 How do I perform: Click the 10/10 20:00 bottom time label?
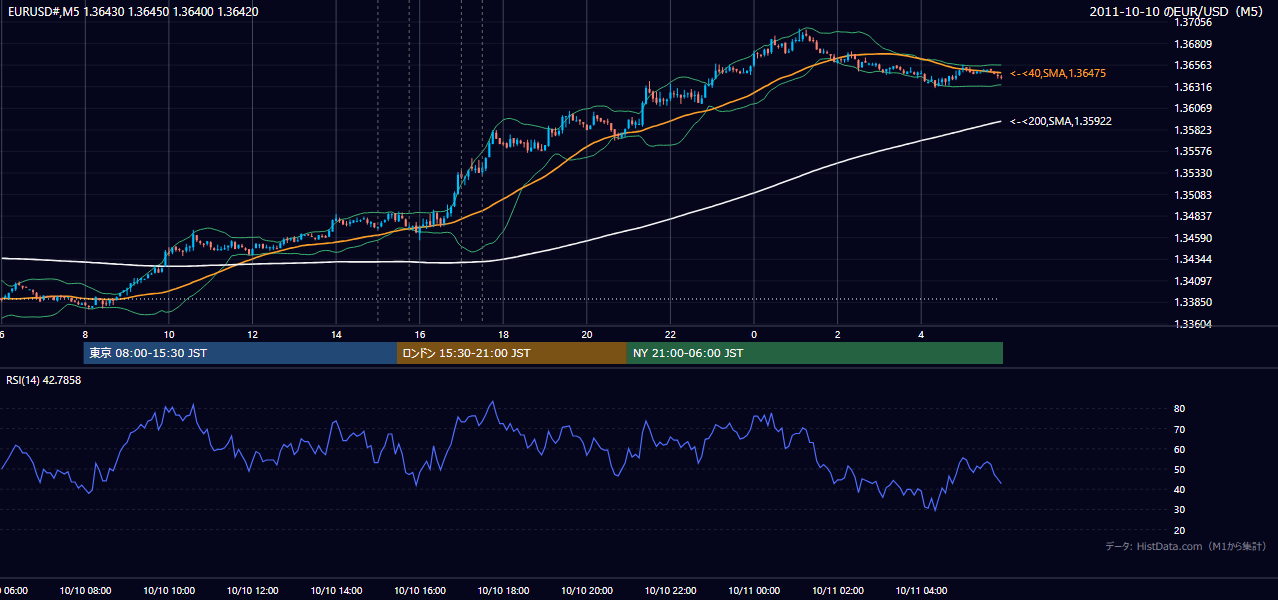(587, 591)
